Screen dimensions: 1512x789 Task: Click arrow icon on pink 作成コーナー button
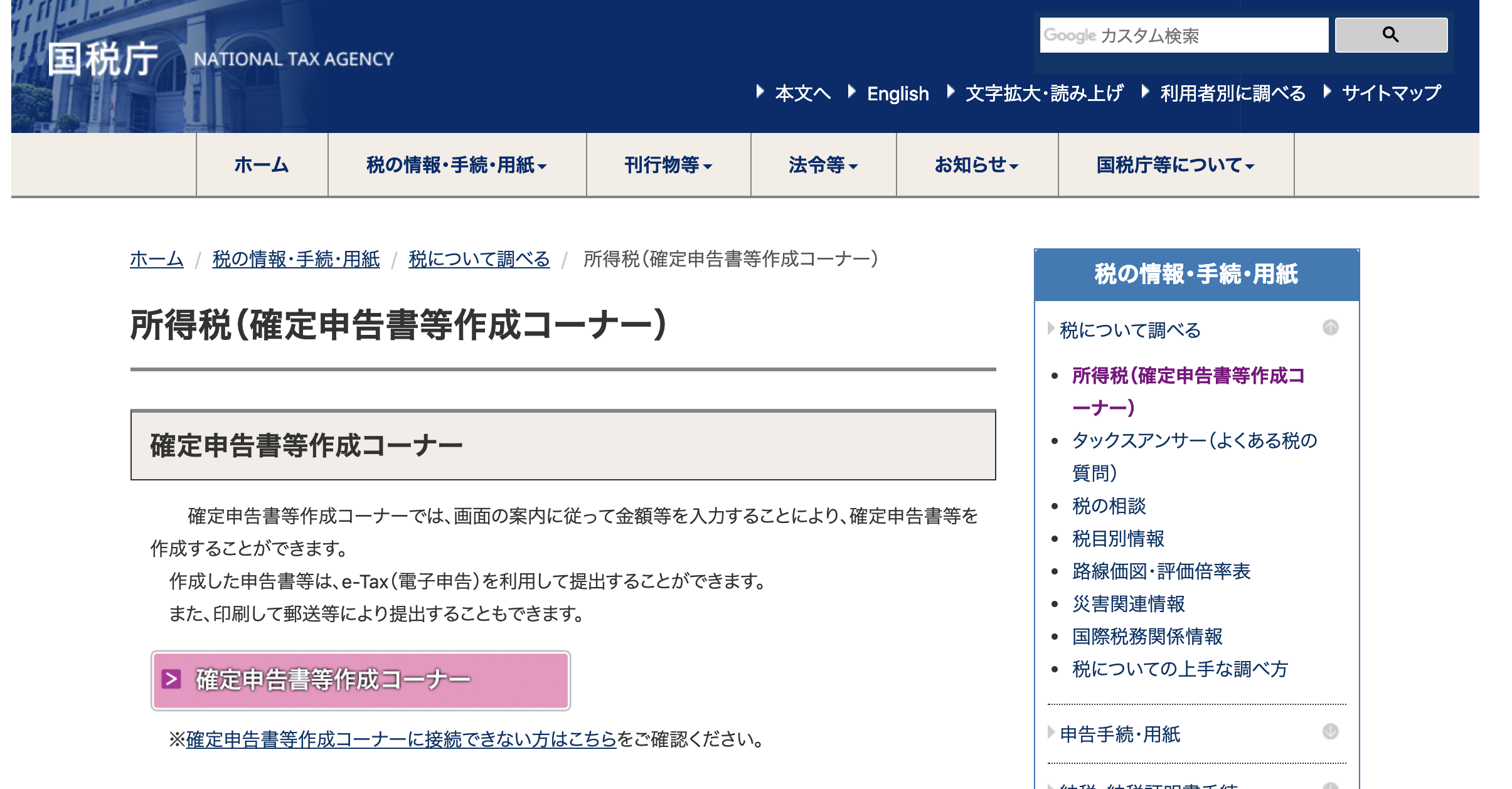tap(171, 679)
